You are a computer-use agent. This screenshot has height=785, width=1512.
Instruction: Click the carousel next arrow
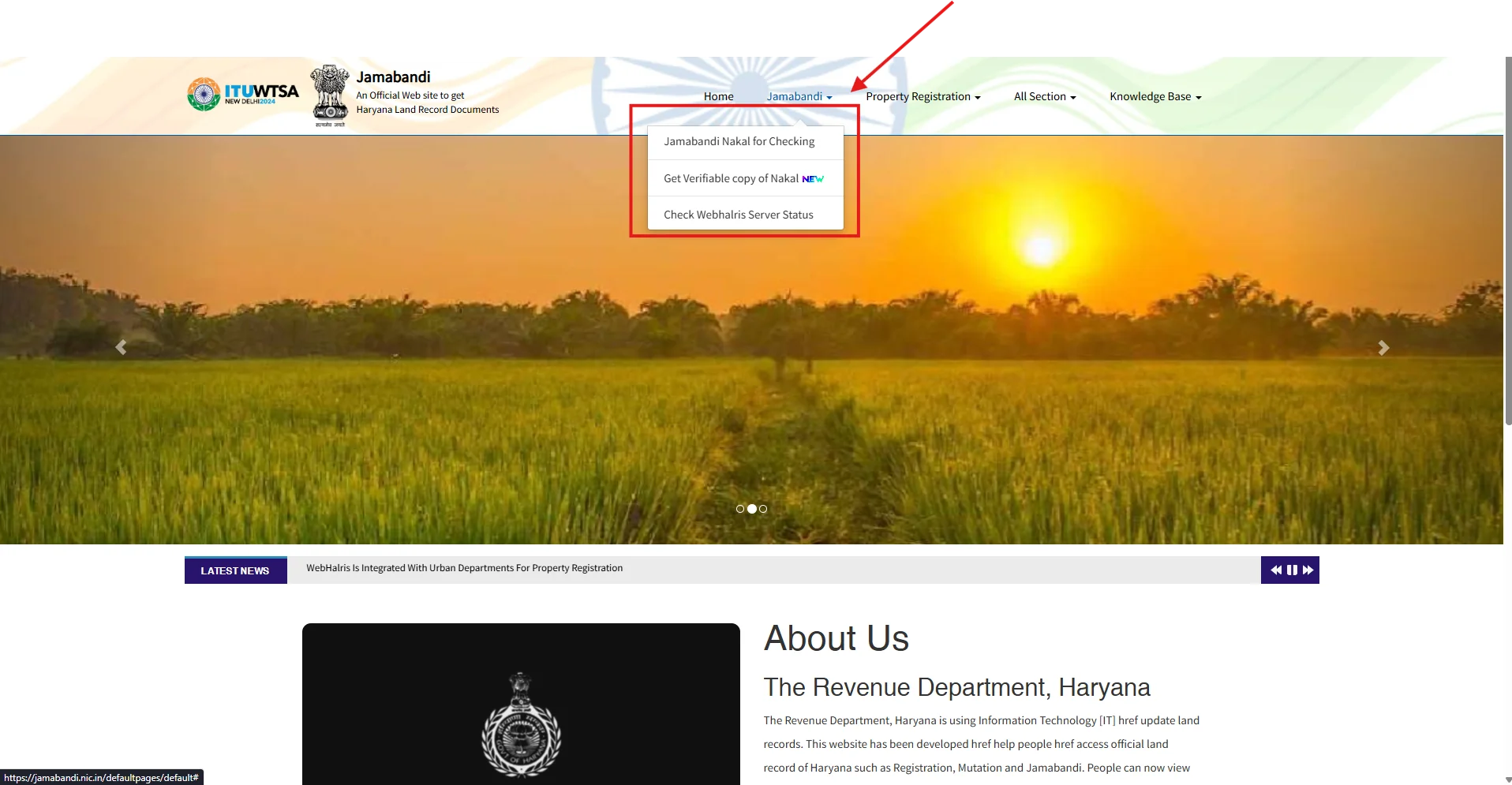click(x=1383, y=347)
